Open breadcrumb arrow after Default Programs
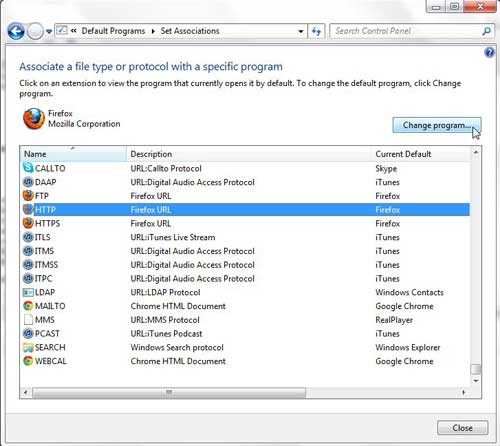This screenshot has height=446, width=500. (153, 31)
